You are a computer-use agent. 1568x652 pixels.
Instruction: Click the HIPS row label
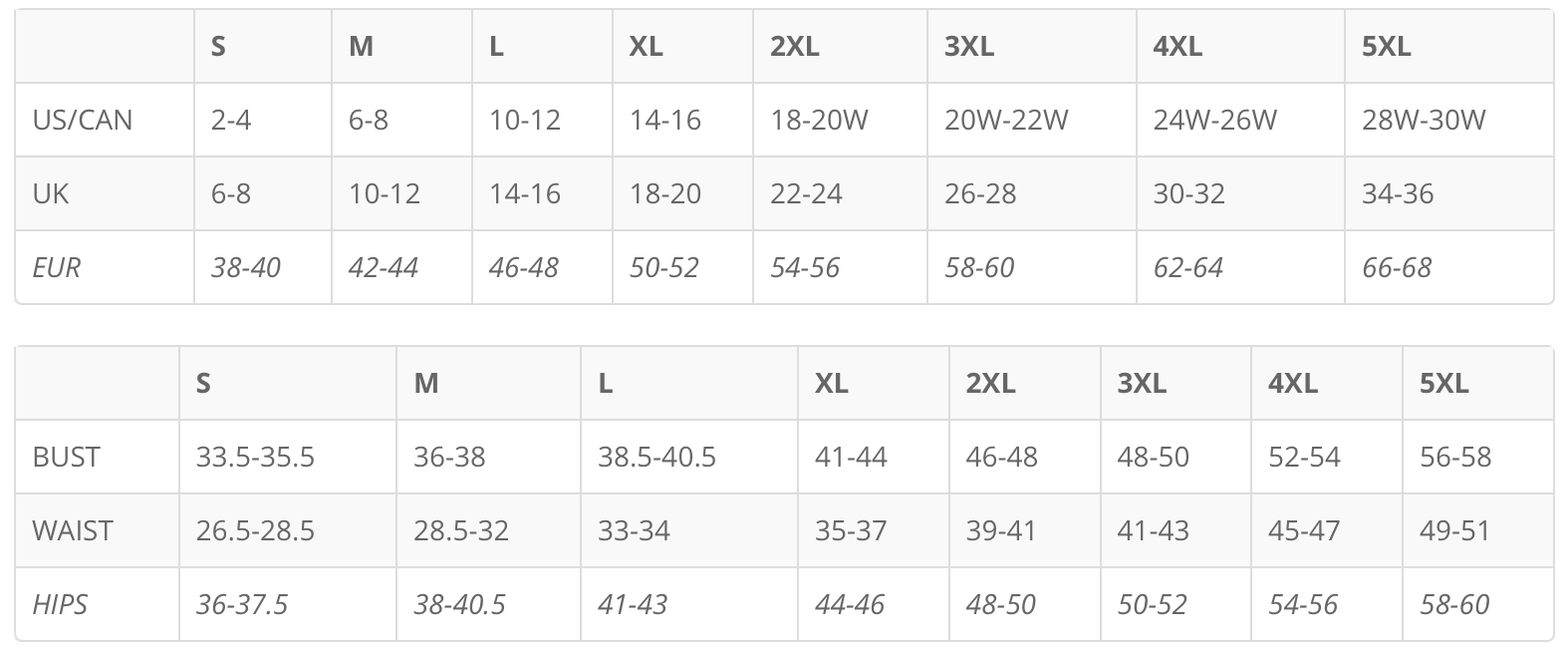click(x=61, y=604)
